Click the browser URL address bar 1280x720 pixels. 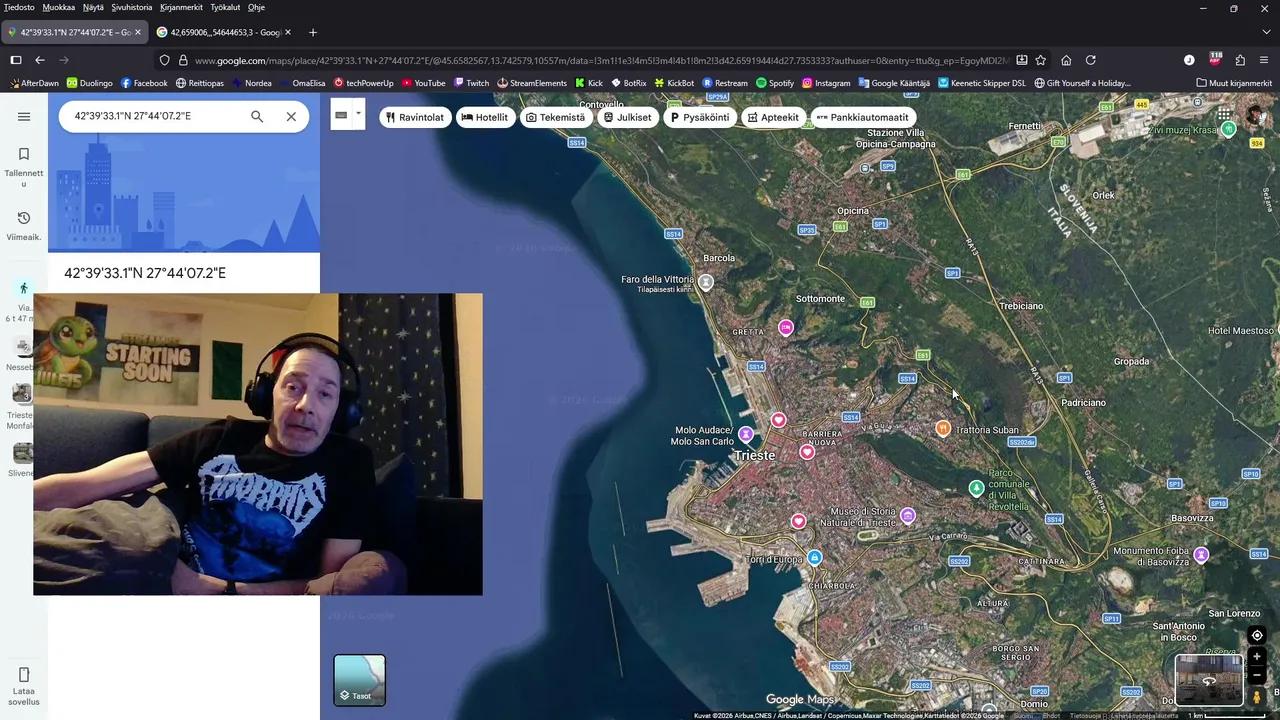600,60
